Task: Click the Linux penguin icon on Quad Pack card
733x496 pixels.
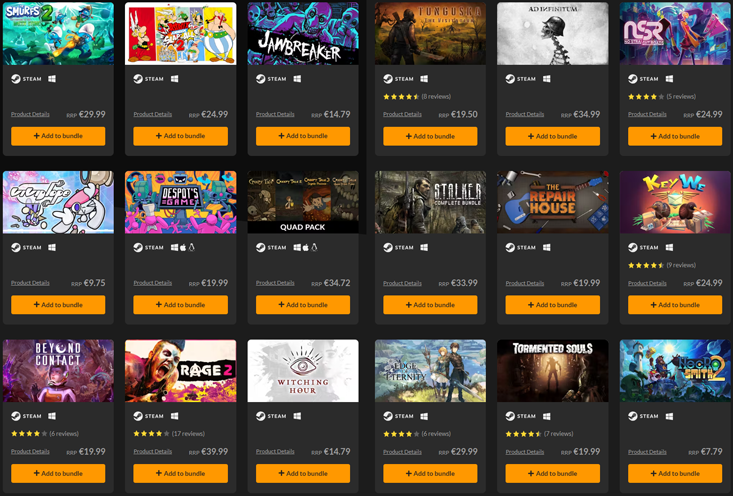Action: point(314,247)
